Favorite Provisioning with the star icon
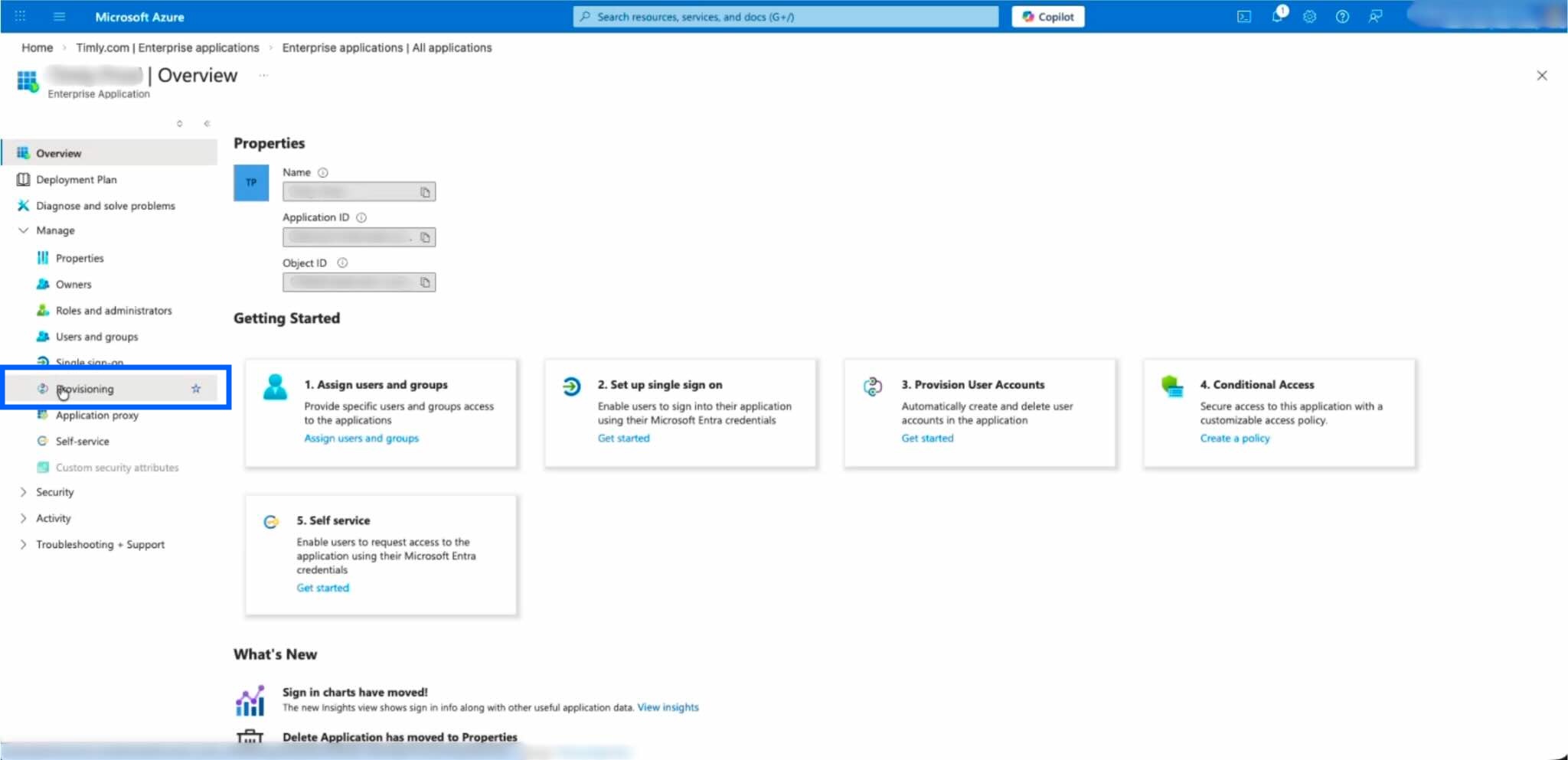 [x=196, y=389]
